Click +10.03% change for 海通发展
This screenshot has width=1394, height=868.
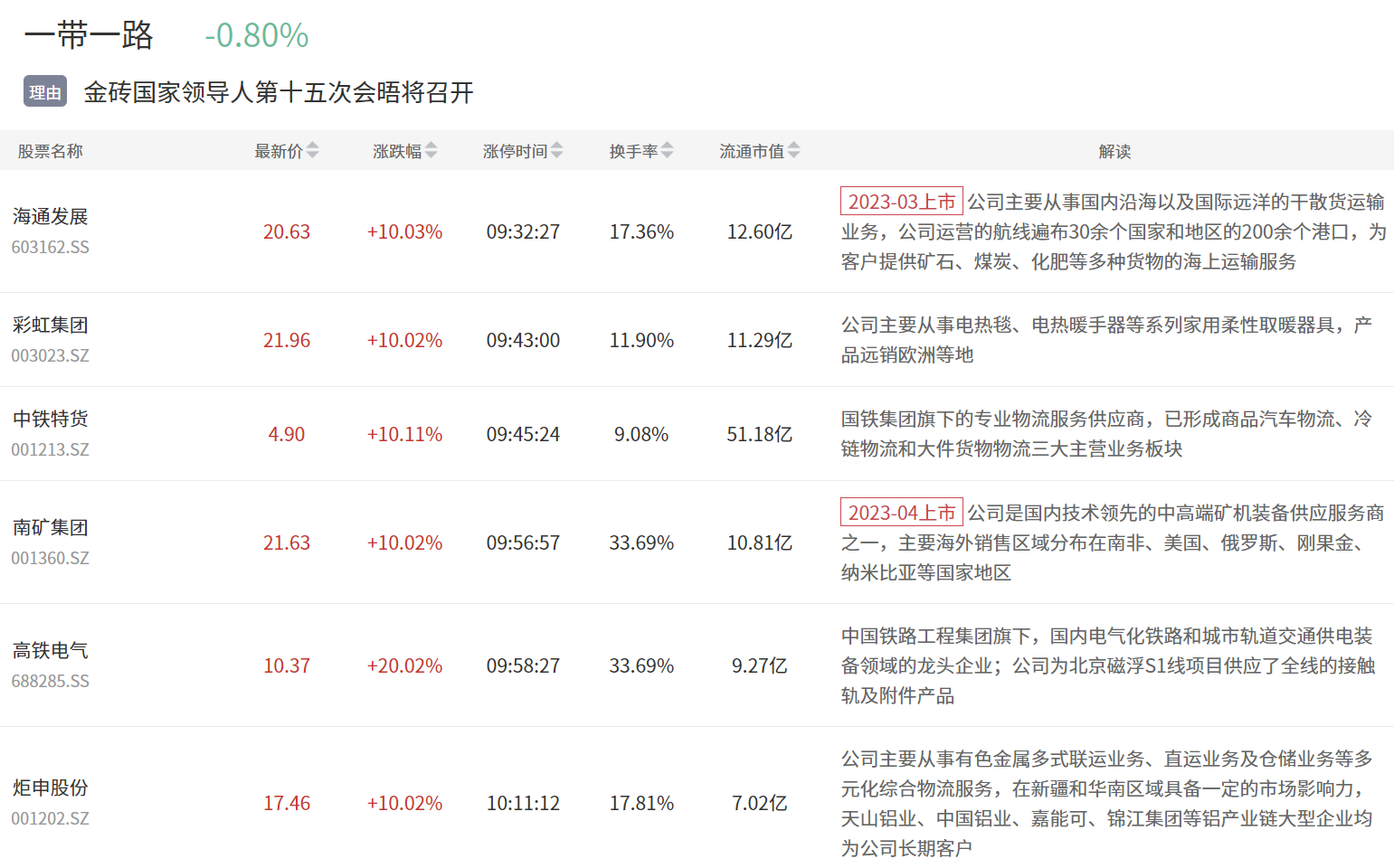click(x=404, y=231)
